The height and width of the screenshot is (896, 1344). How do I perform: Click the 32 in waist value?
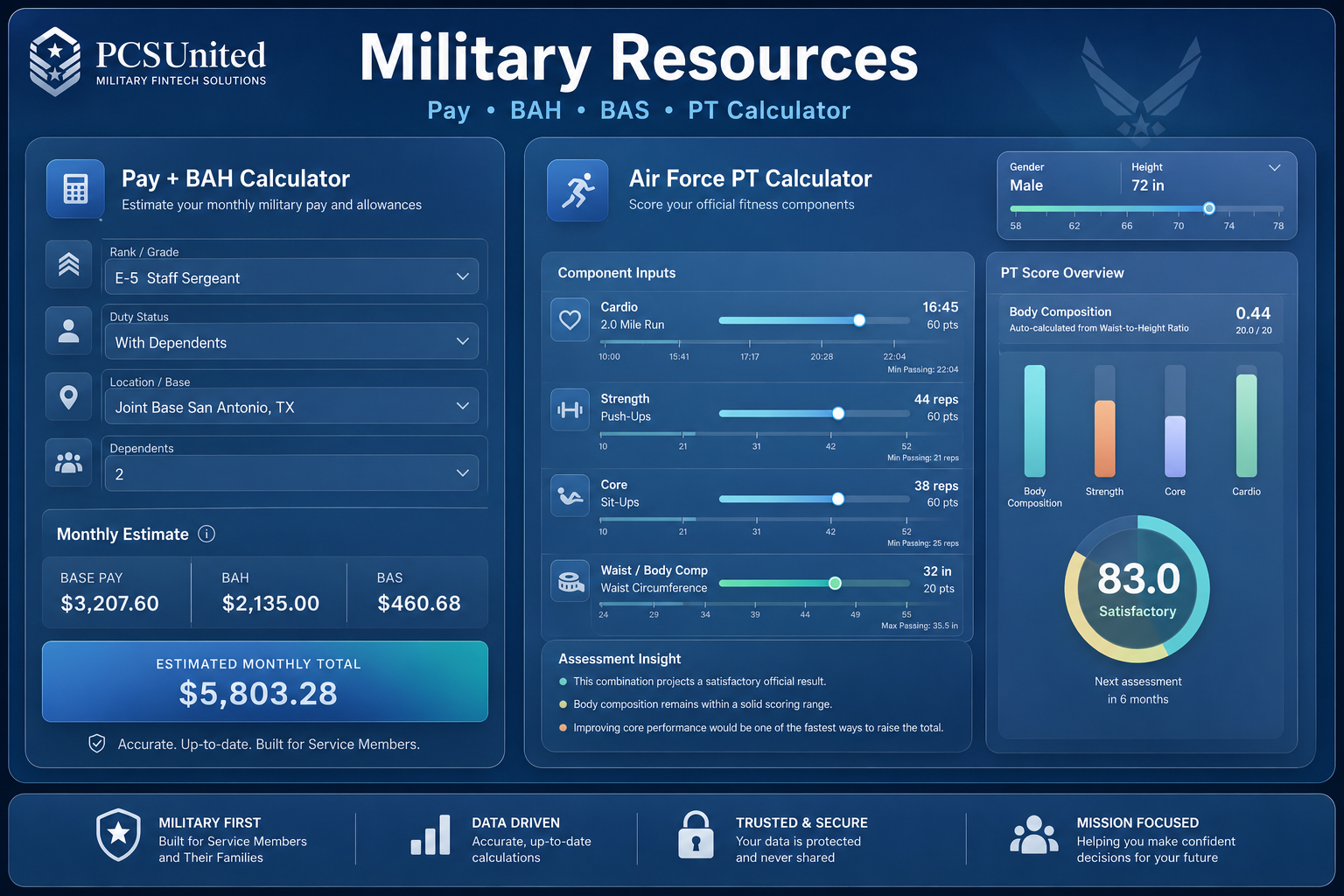pyautogui.click(x=937, y=571)
